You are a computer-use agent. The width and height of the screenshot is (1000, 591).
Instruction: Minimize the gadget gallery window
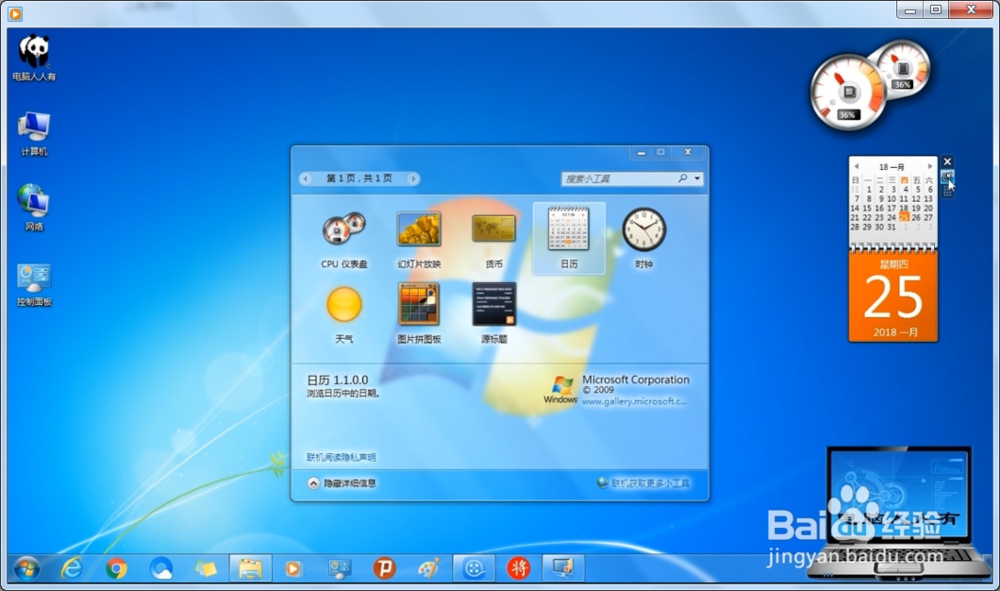pyautogui.click(x=641, y=152)
